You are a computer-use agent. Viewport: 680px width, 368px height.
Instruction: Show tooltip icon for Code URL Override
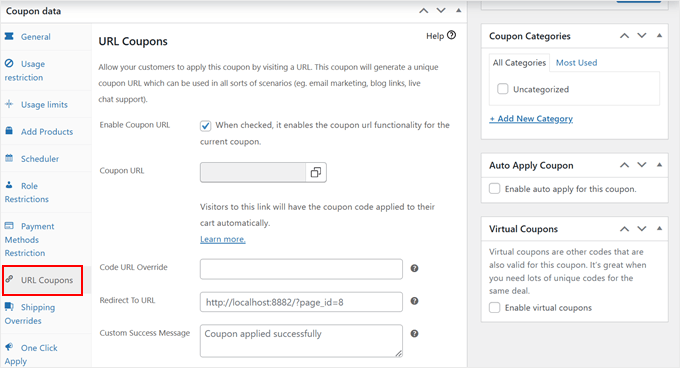415,268
